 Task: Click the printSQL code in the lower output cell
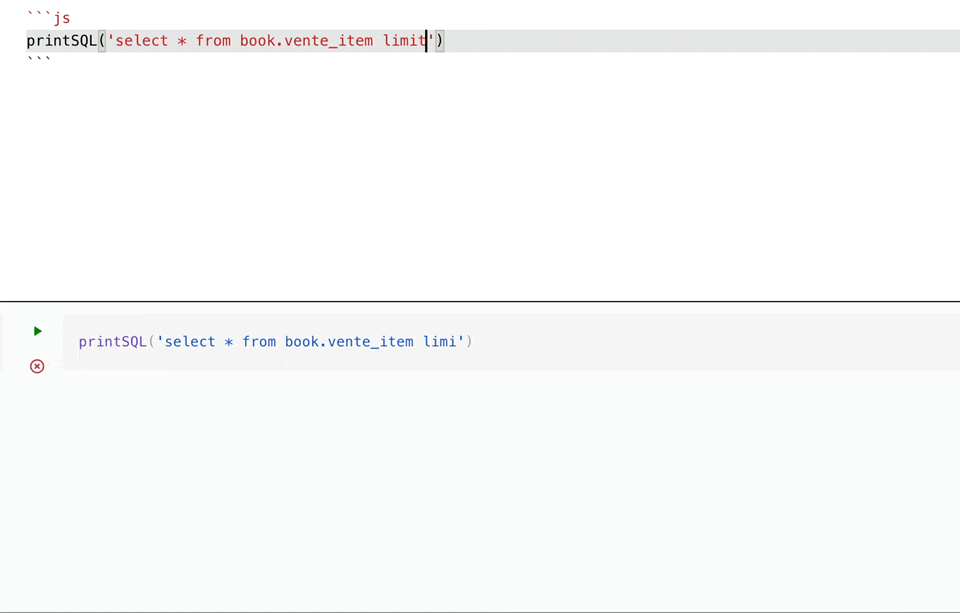(276, 342)
